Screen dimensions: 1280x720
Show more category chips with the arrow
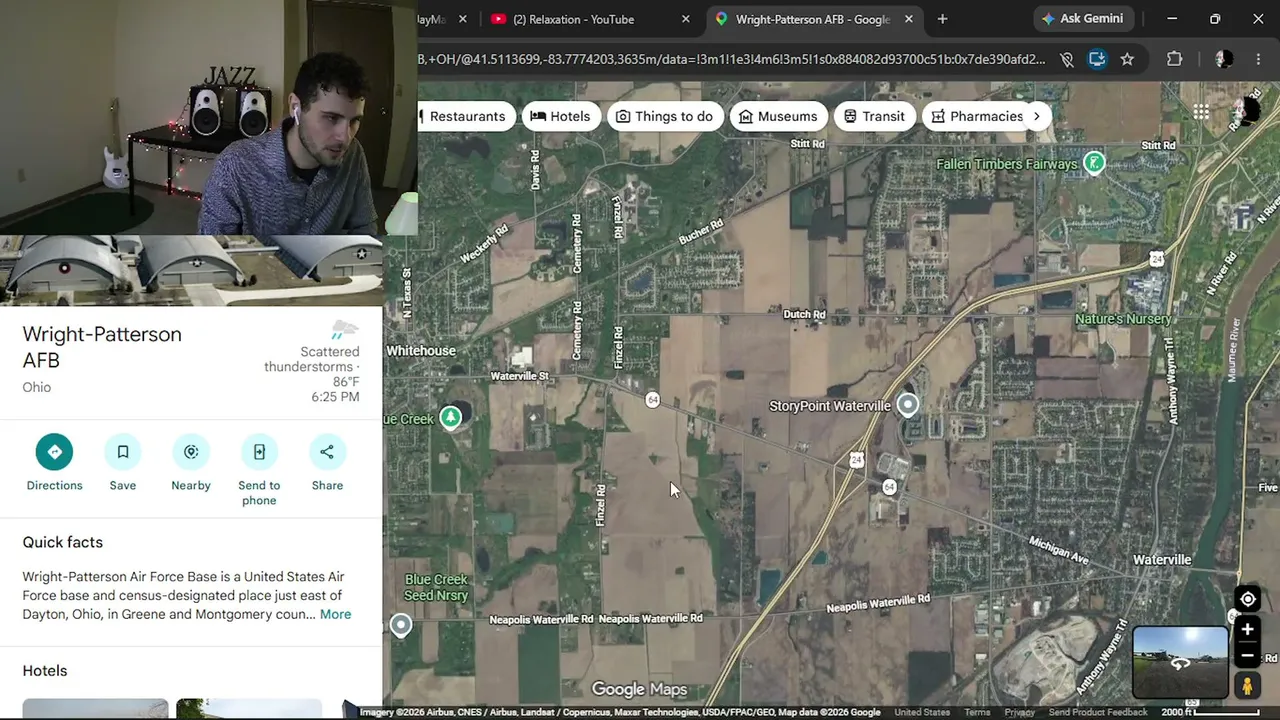tap(1037, 116)
